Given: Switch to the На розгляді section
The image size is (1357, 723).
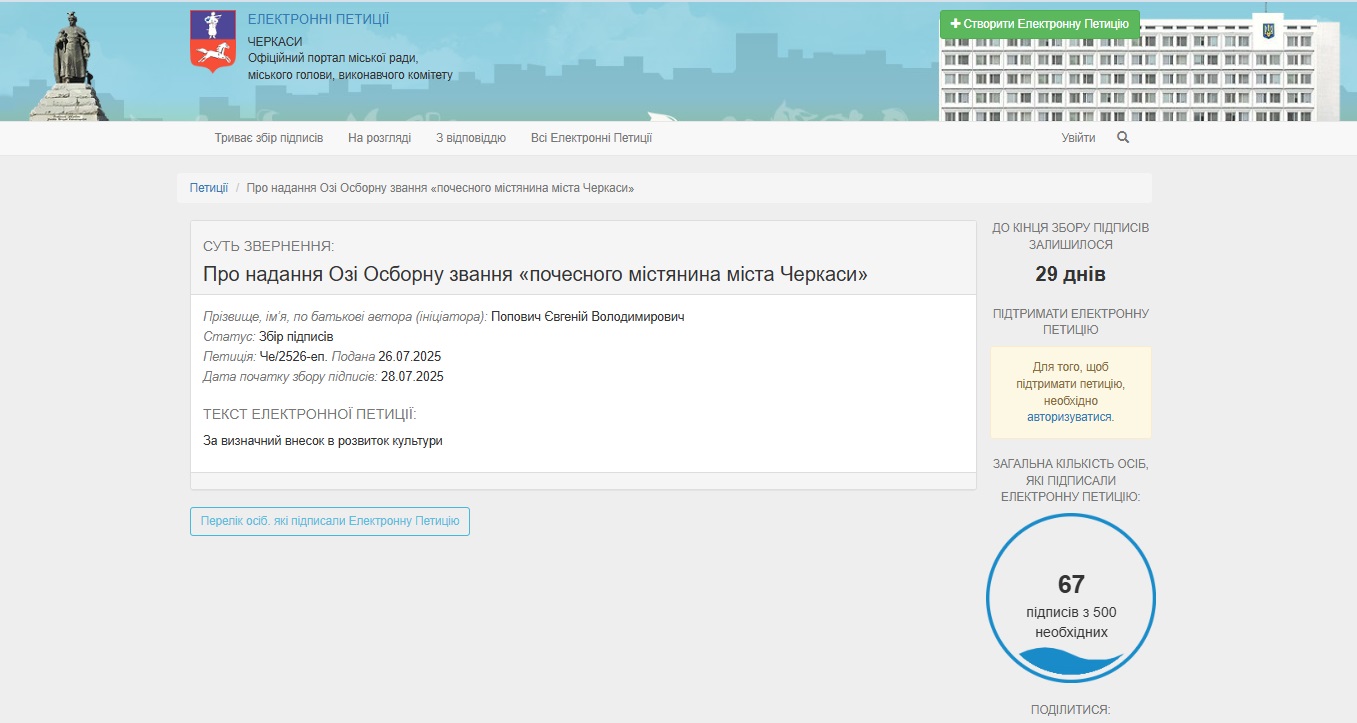Looking at the screenshot, I should tap(379, 138).
